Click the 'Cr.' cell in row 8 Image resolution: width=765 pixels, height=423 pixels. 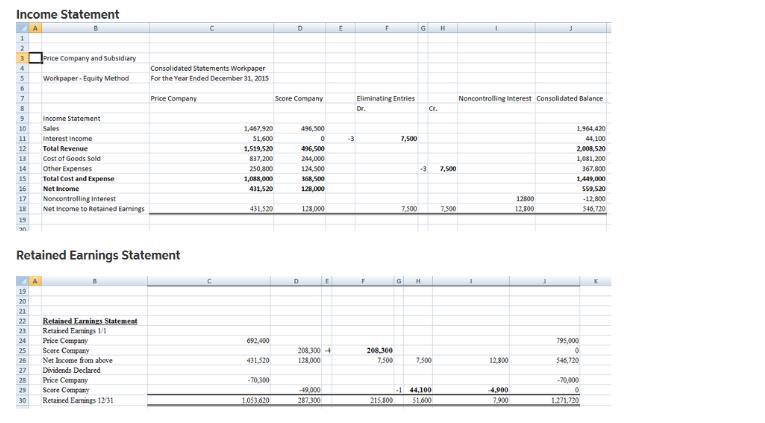[x=433, y=108]
